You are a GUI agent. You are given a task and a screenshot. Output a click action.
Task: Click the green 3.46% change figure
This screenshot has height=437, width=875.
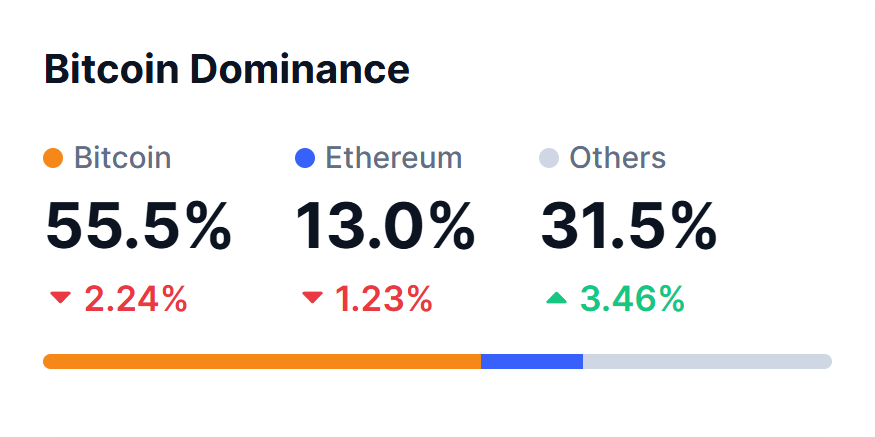click(x=632, y=298)
